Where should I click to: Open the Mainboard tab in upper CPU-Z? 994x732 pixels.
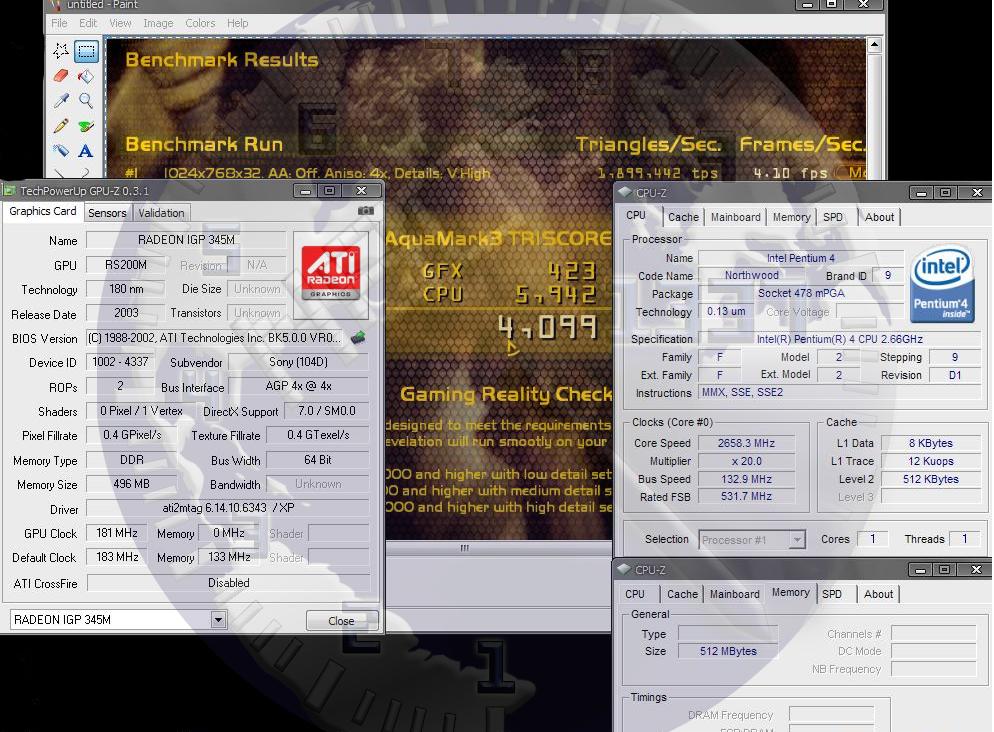click(735, 217)
